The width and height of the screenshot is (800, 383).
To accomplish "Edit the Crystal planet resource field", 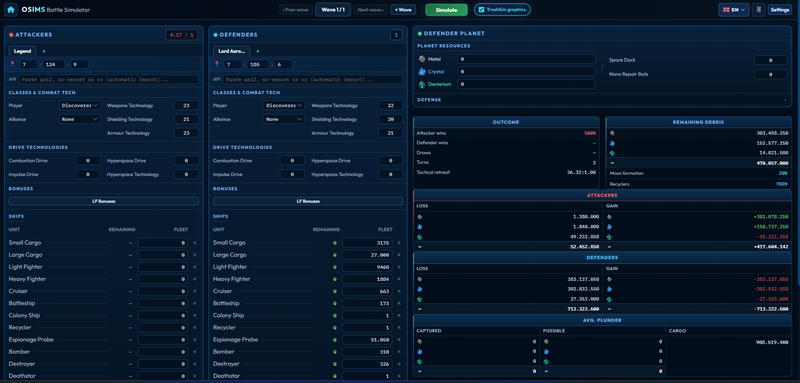I will click(x=527, y=72).
